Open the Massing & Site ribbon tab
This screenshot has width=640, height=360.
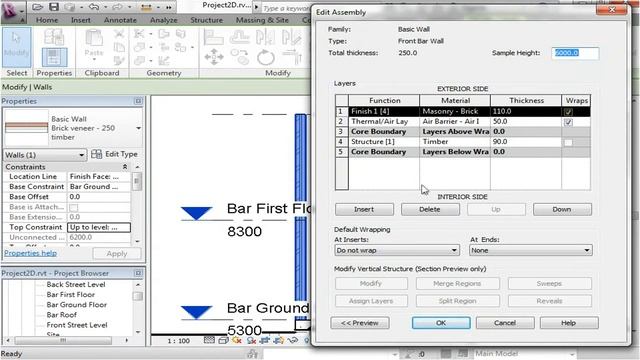pyautogui.click(x=262, y=20)
